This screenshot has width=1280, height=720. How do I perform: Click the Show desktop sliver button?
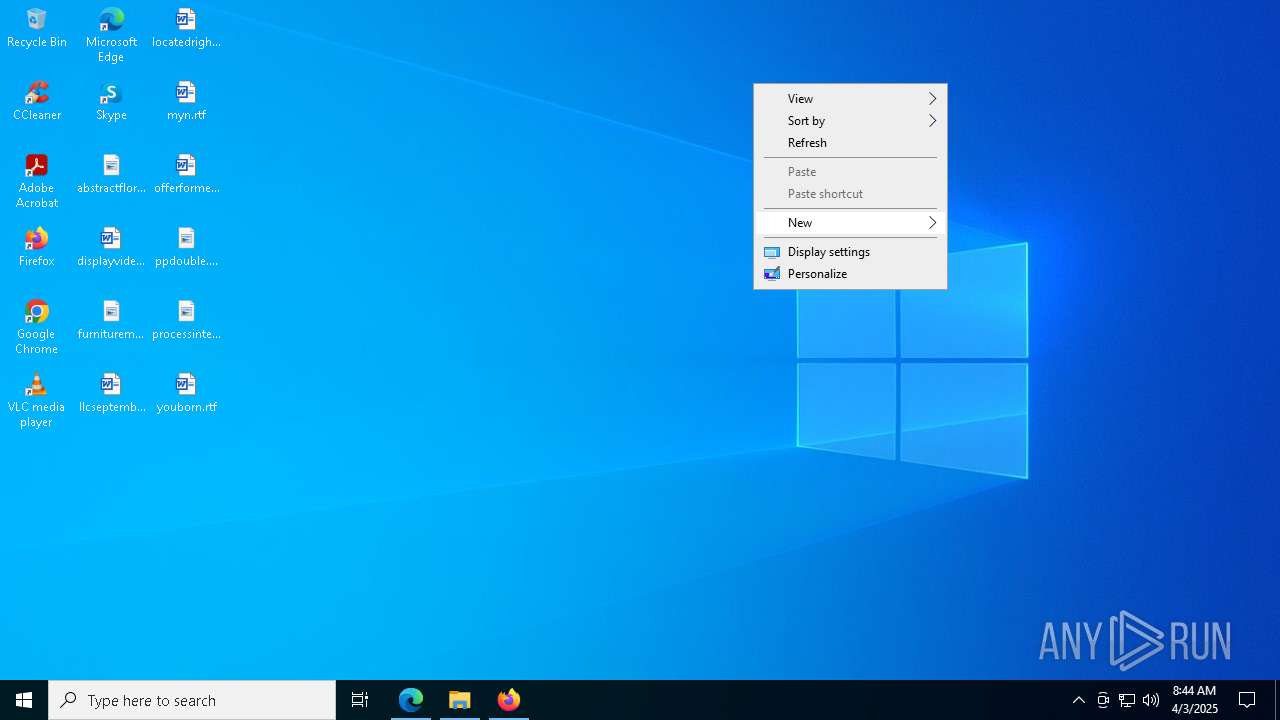point(1277,700)
